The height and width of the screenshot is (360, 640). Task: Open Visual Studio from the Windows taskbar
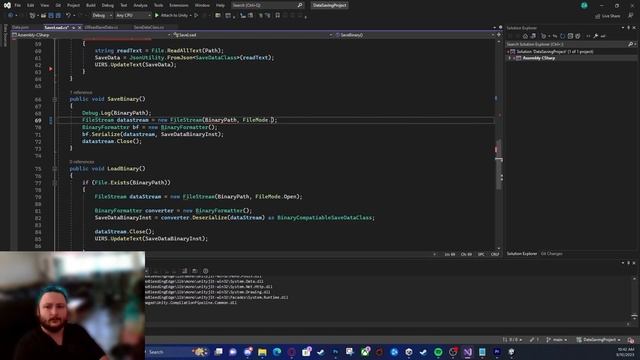tap(467, 352)
